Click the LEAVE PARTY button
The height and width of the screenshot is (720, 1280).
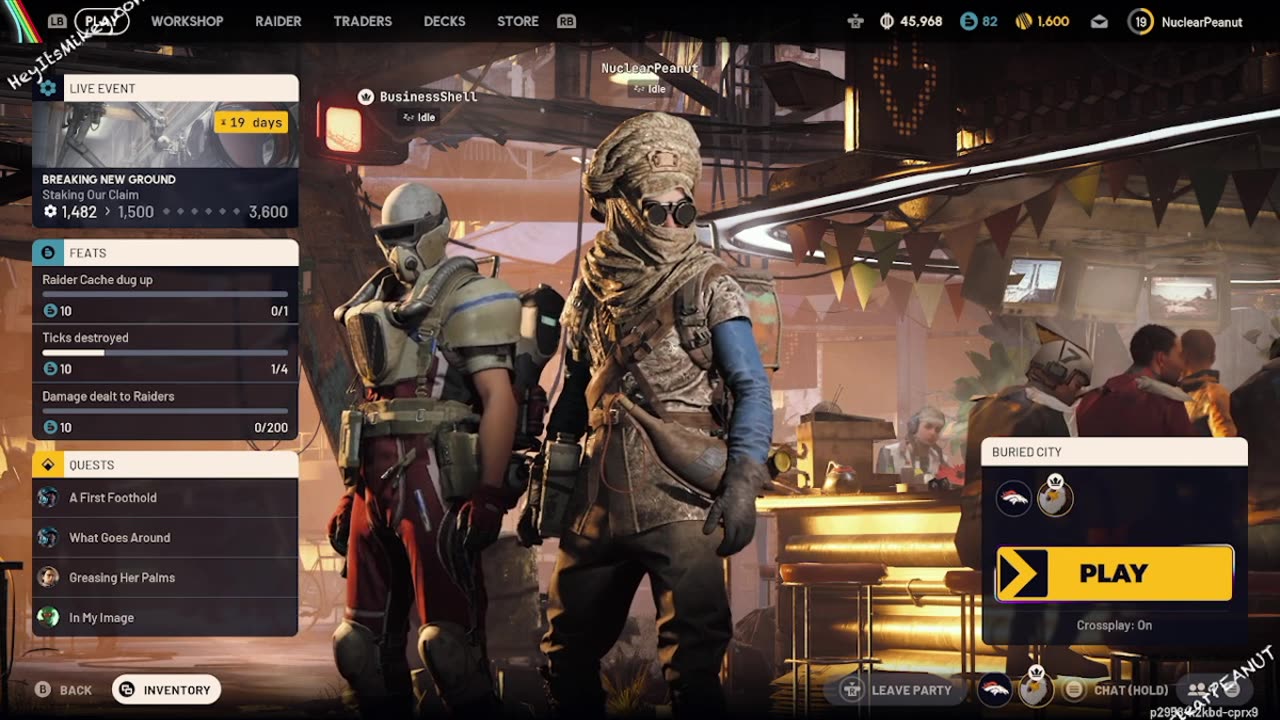(x=896, y=690)
